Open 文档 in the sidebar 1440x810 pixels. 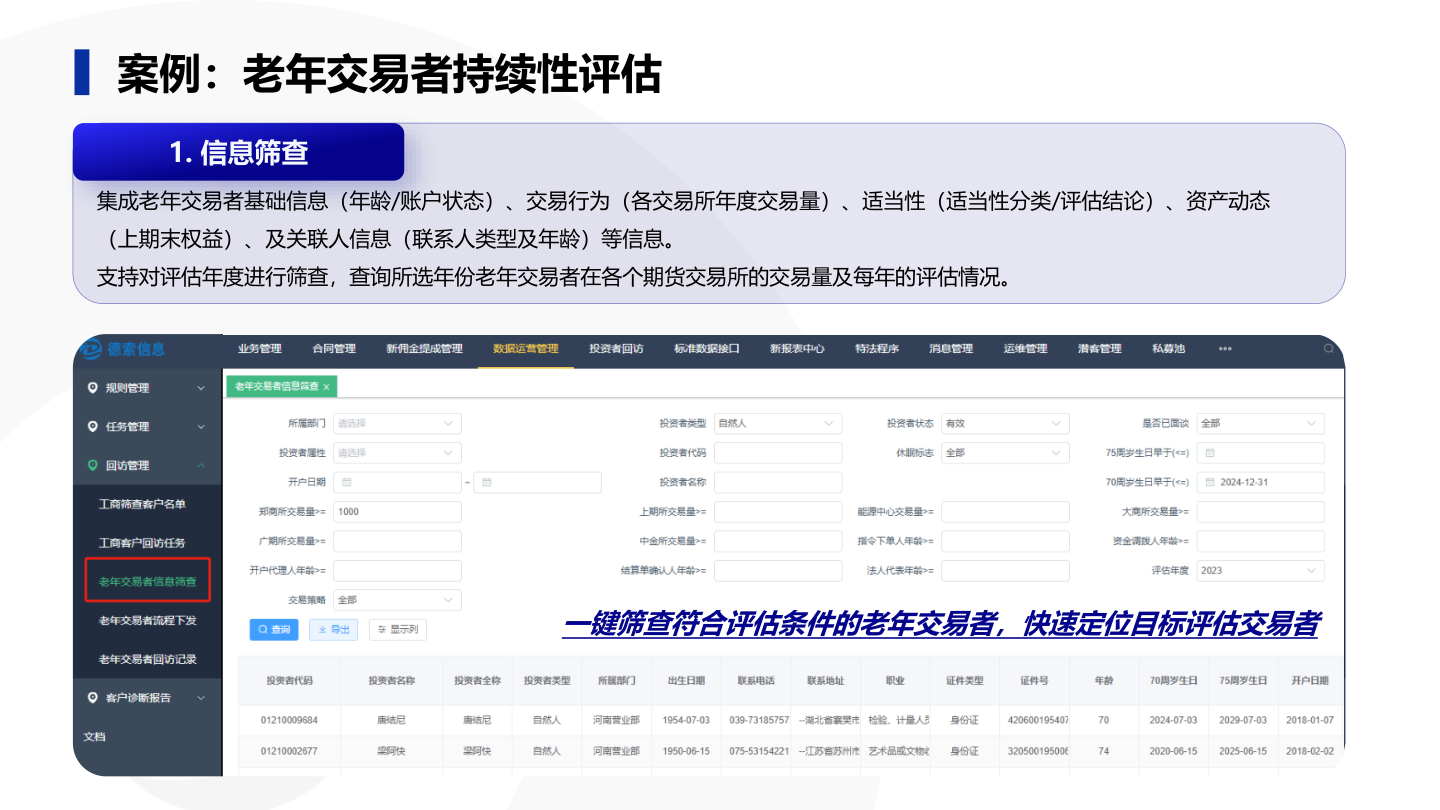point(94,736)
